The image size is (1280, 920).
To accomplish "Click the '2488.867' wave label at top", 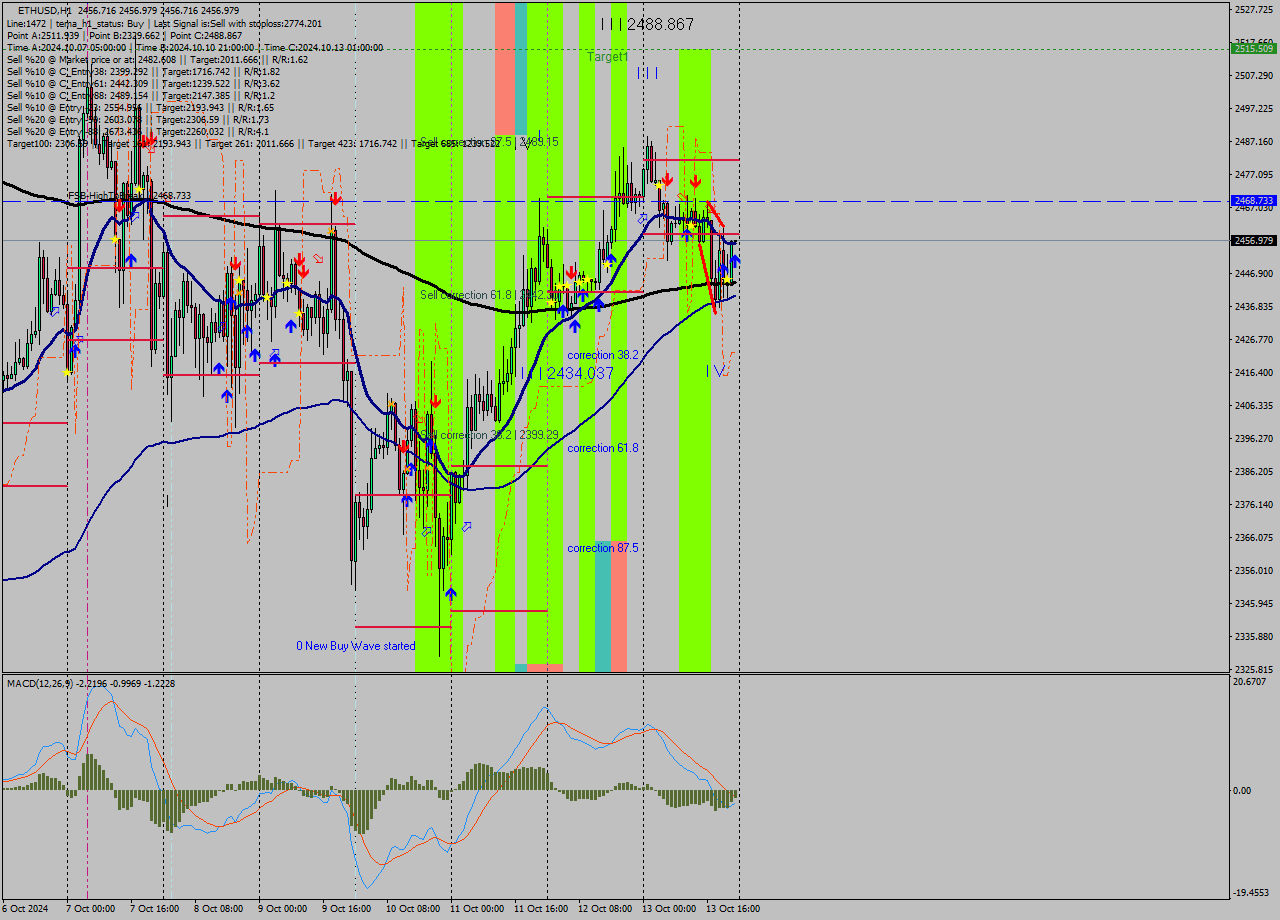I will tap(647, 24).
